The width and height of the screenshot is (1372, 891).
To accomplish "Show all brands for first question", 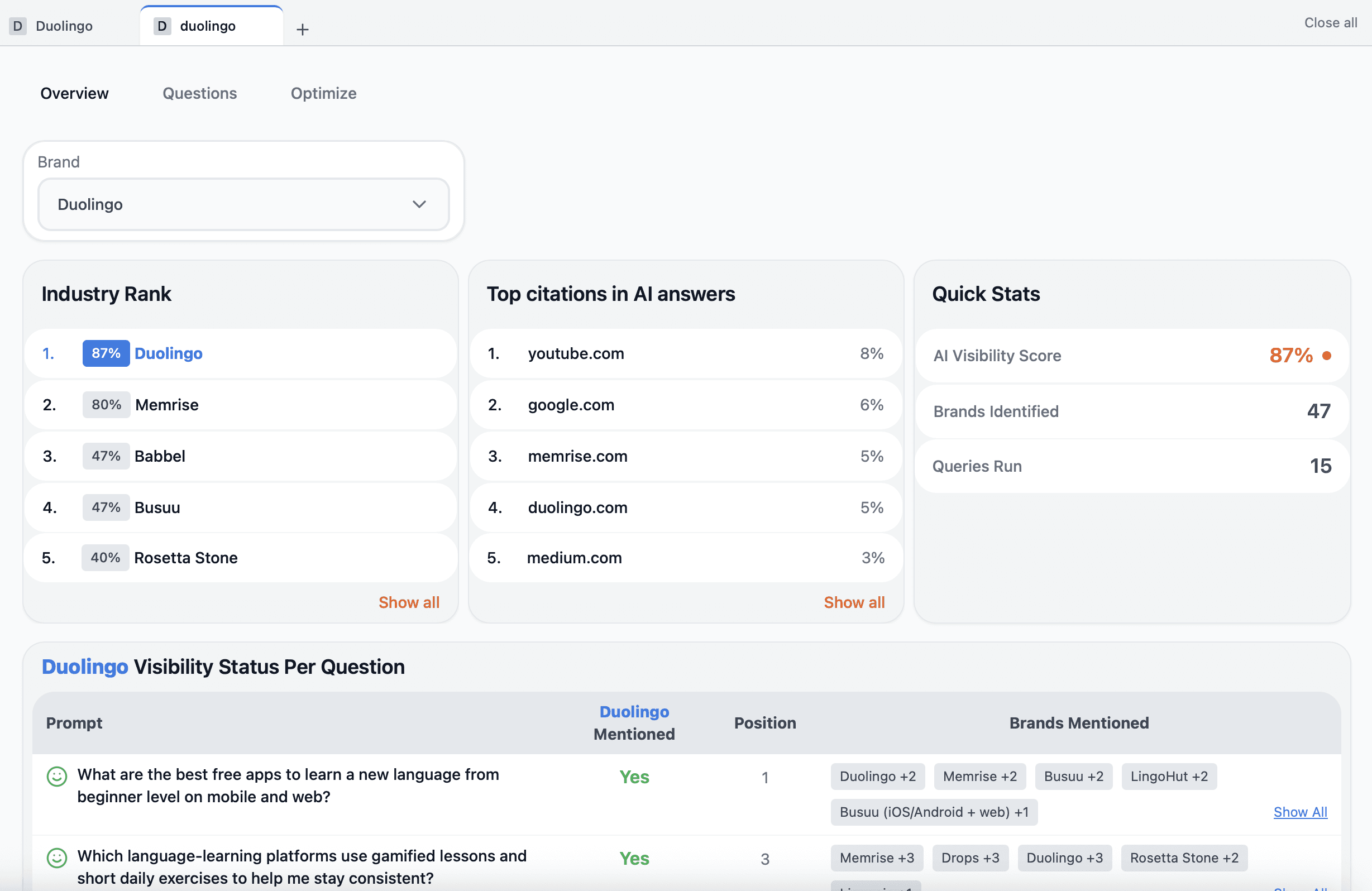I will tap(1300, 812).
